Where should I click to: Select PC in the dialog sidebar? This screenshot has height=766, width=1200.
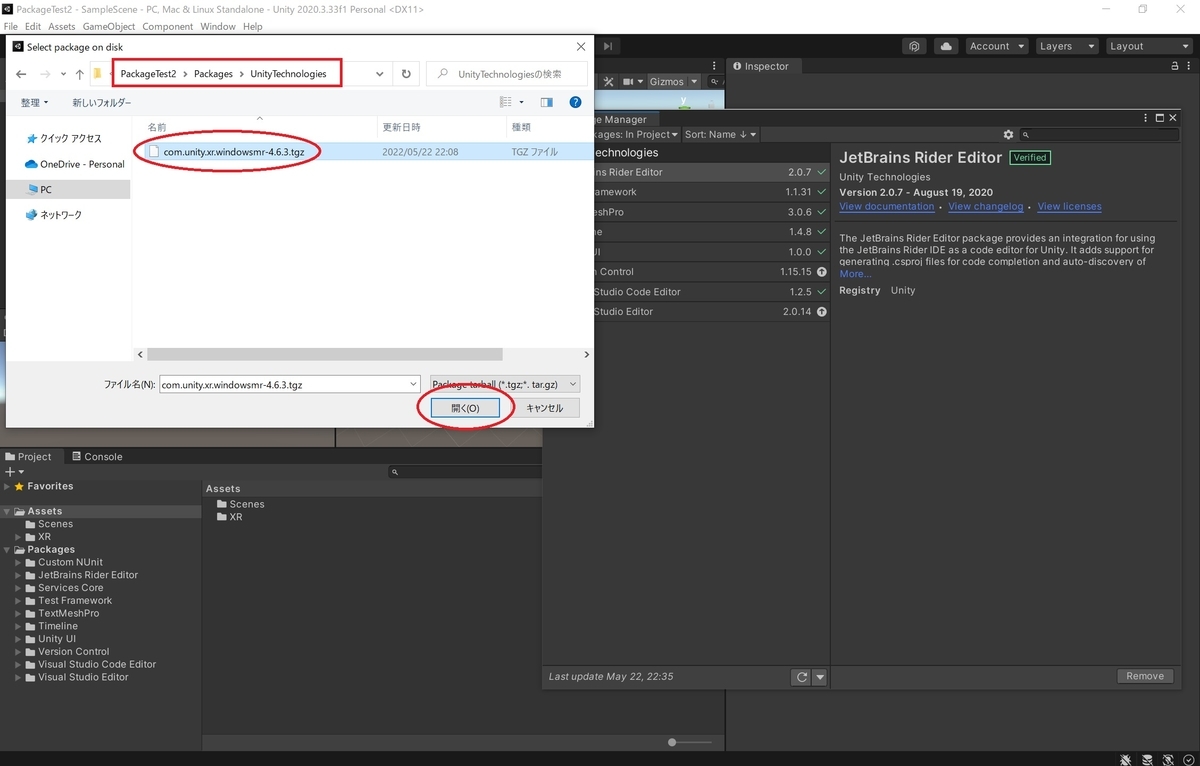[68, 189]
